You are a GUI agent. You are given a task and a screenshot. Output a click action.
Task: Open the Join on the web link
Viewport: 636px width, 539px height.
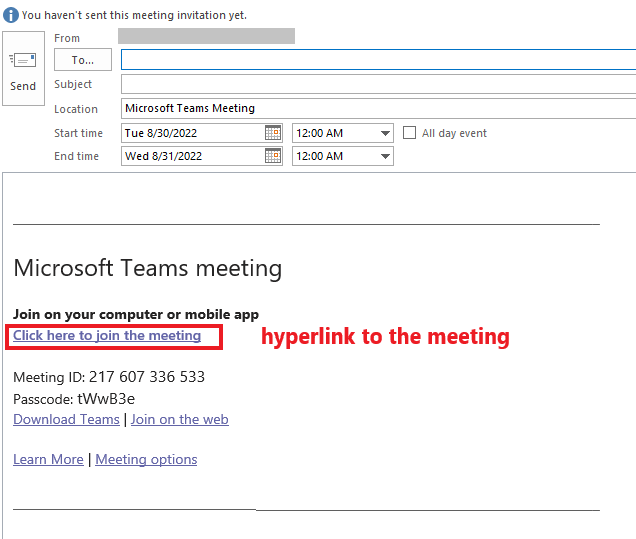tap(180, 419)
